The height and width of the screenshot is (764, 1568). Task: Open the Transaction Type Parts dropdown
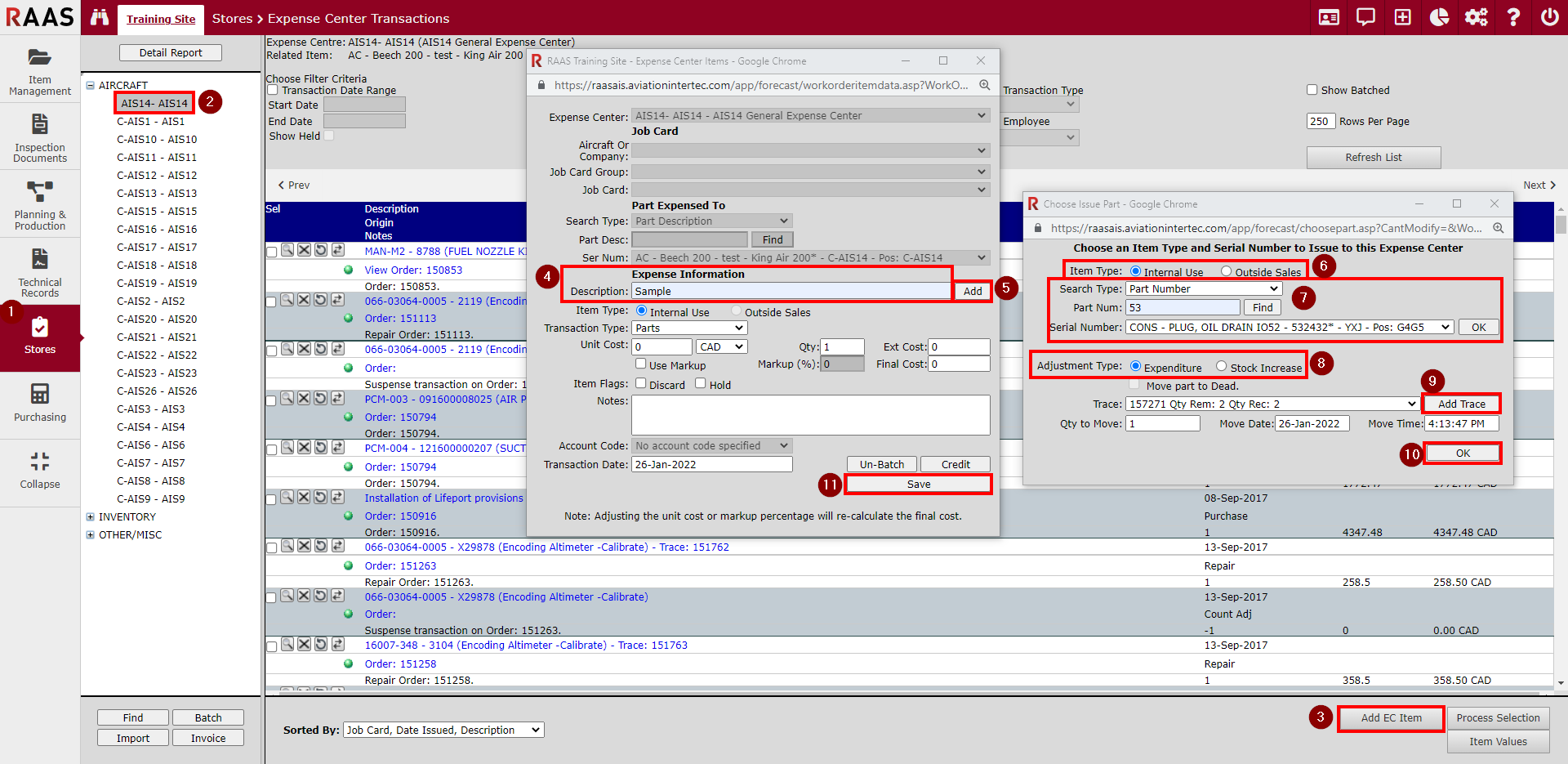tap(689, 328)
